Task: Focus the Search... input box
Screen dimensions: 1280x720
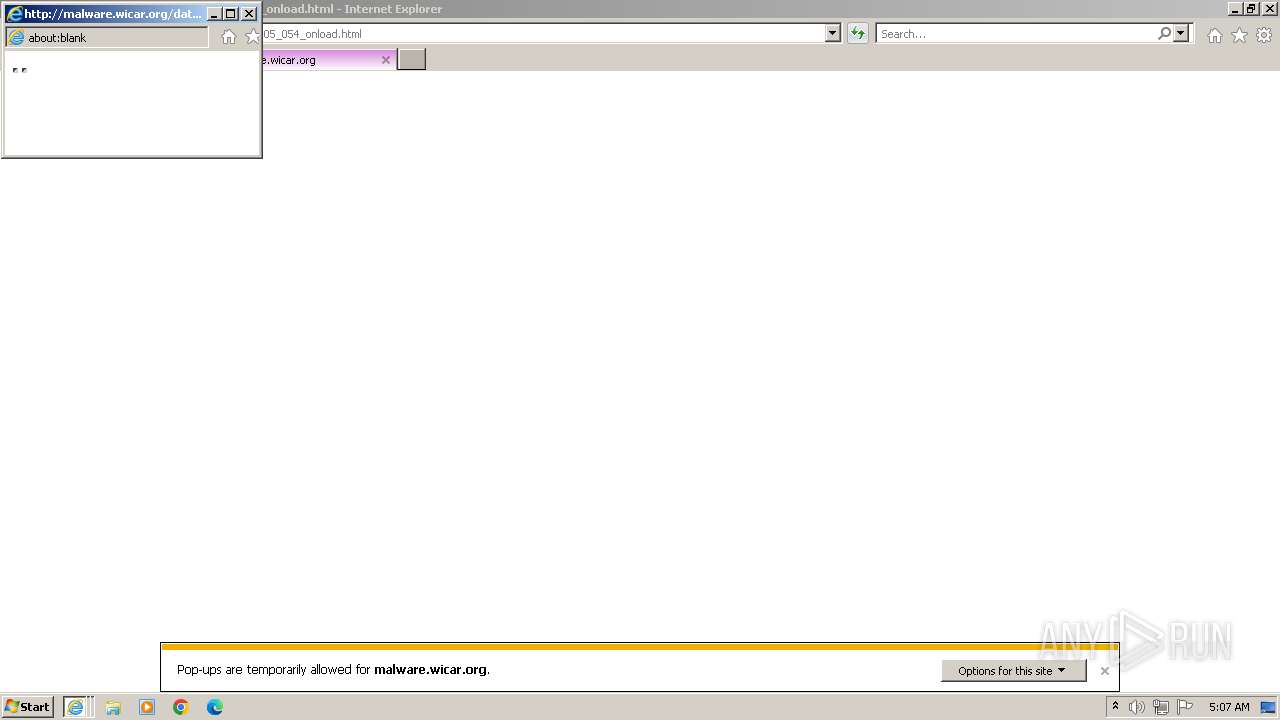Action: pyautogui.click(x=1016, y=33)
